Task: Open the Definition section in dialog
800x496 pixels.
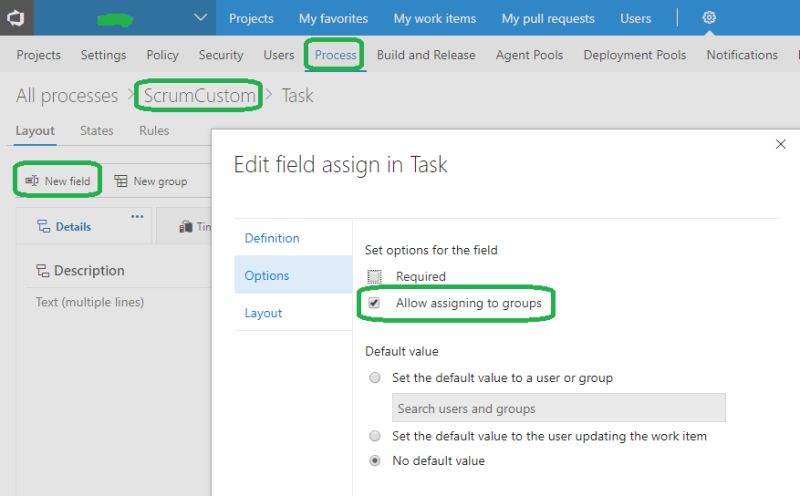Action: (293, 238)
